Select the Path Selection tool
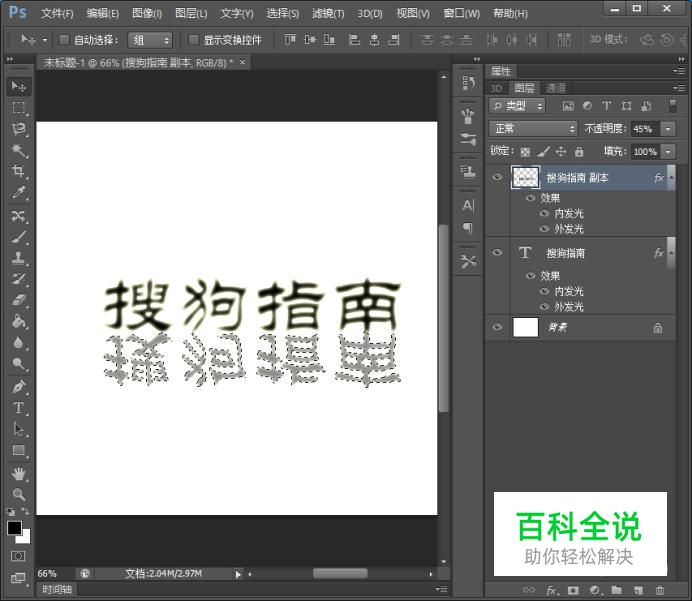Screen dimensions: 692x601 18,429
